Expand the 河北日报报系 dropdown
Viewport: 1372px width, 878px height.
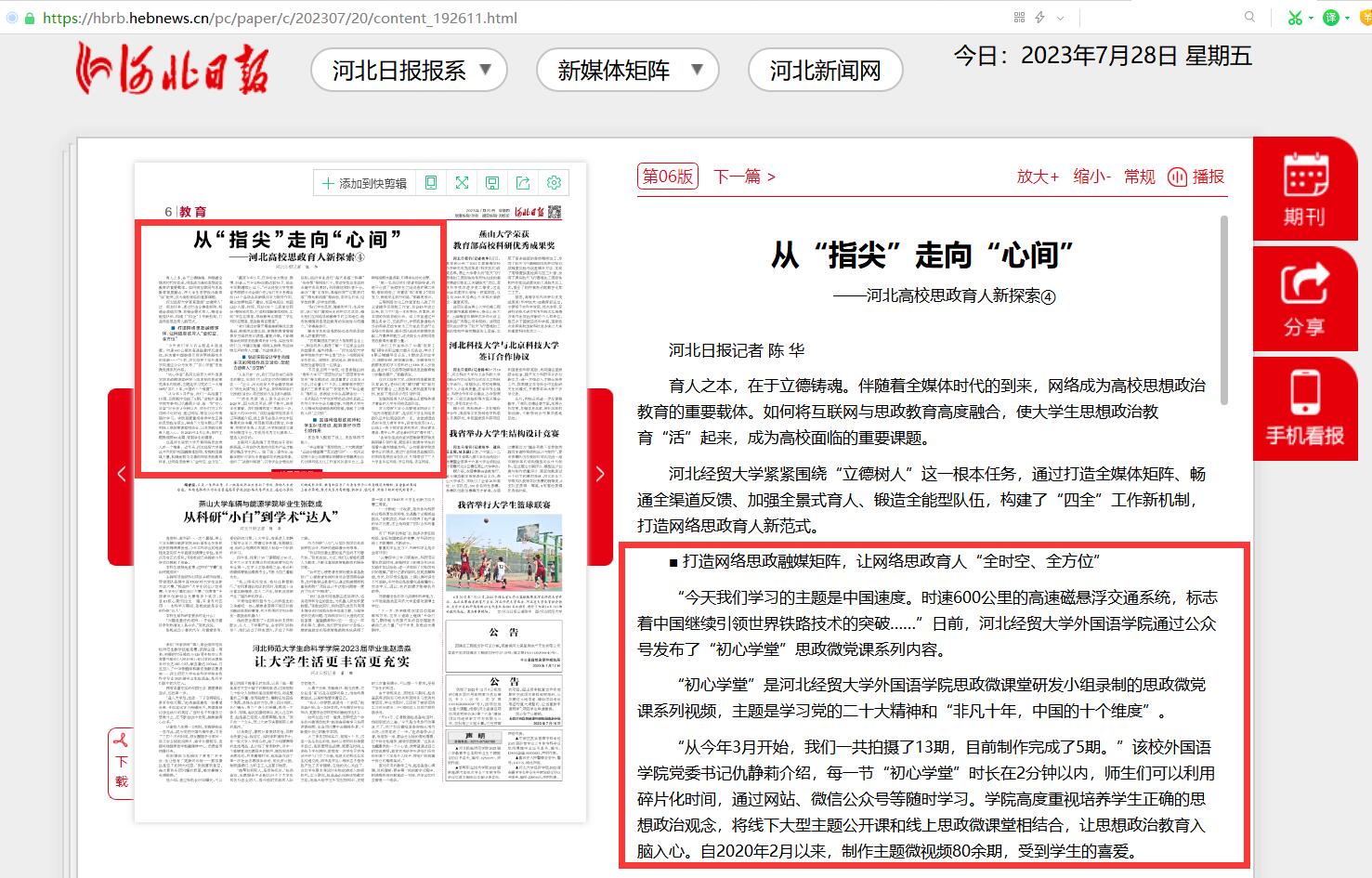tap(410, 71)
